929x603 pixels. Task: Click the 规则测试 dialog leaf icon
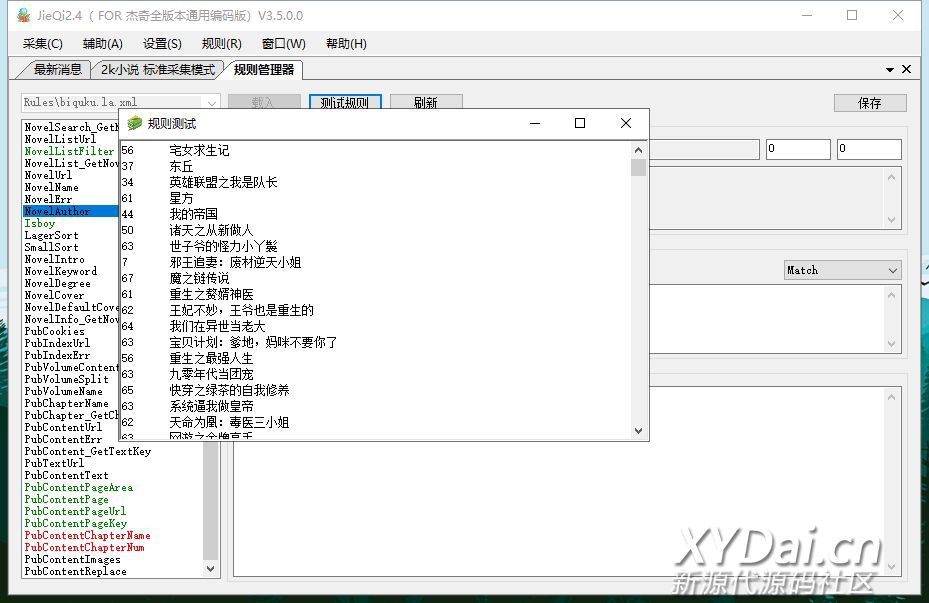point(135,123)
